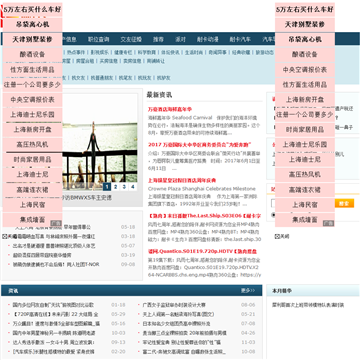Open right ad link 上海新房开盘
Viewport: 360px width, 360px height.
tap(305, 99)
